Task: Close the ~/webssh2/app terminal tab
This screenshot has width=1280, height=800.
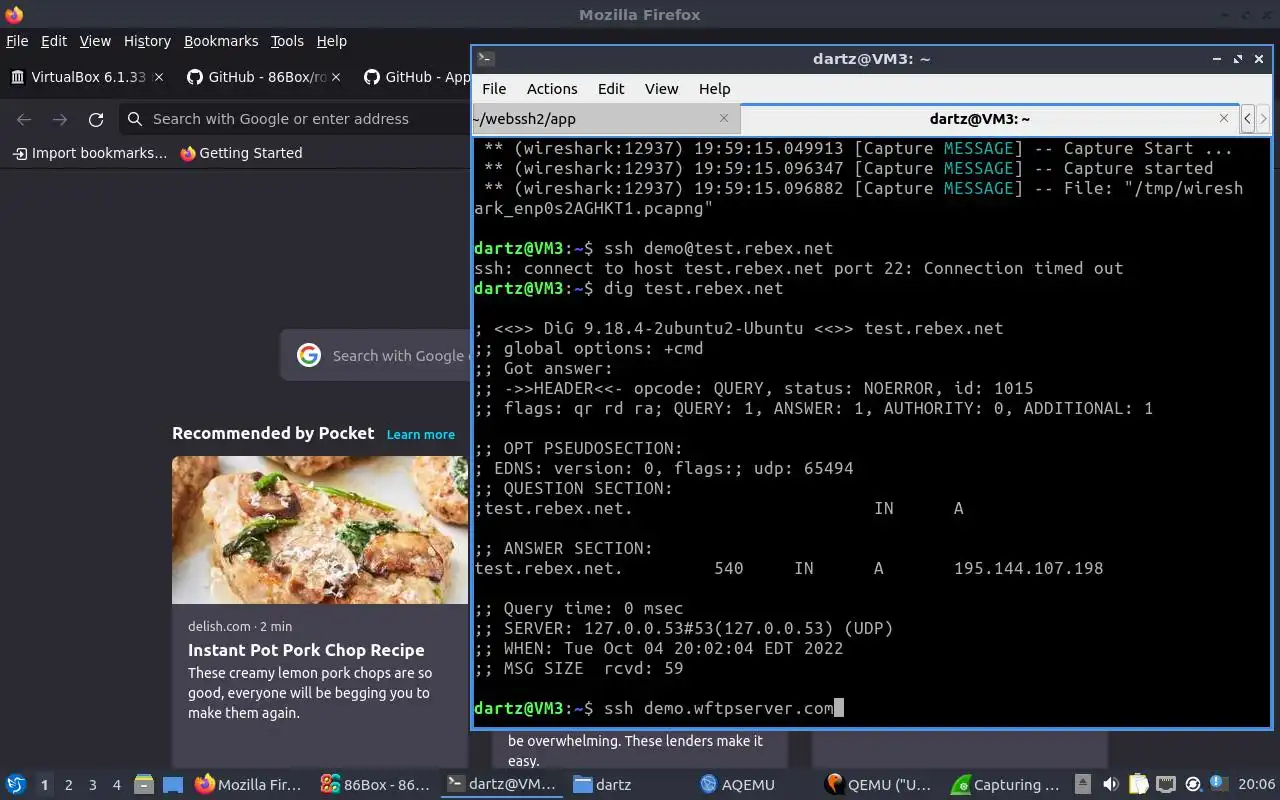Action: (x=724, y=118)
